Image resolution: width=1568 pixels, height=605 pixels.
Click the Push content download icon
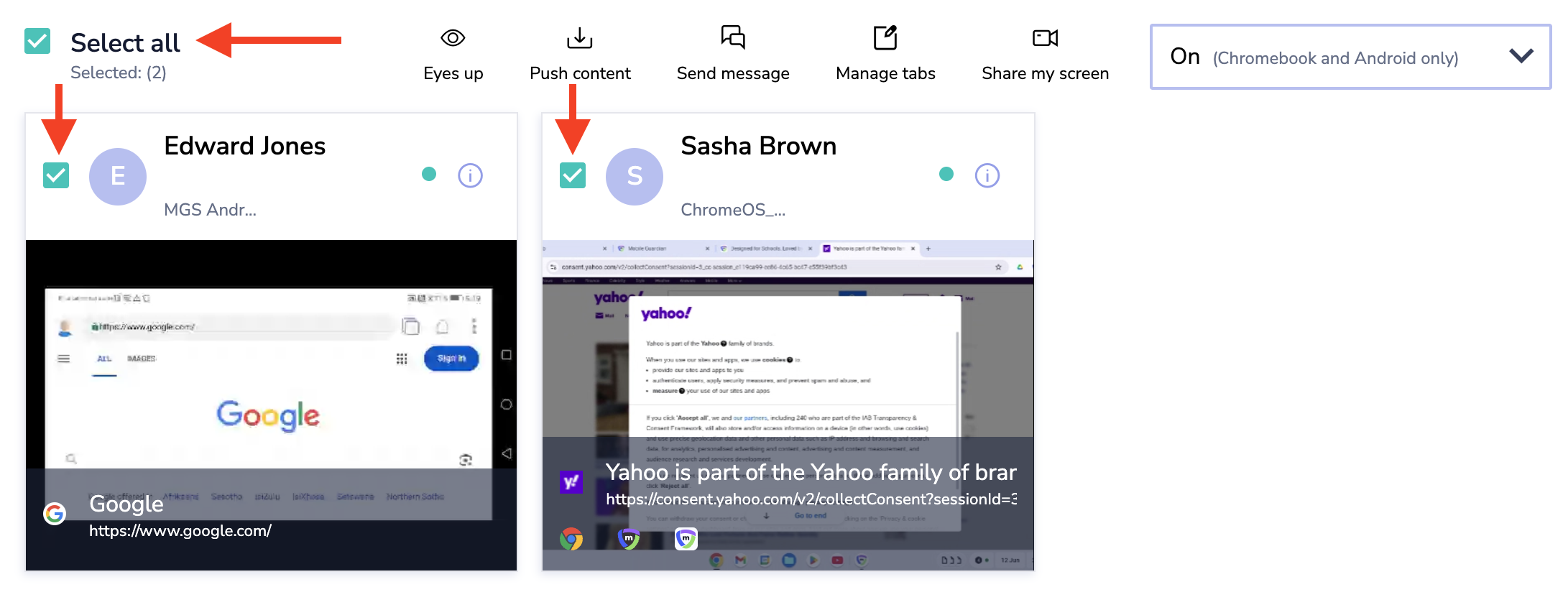point(579,38)
